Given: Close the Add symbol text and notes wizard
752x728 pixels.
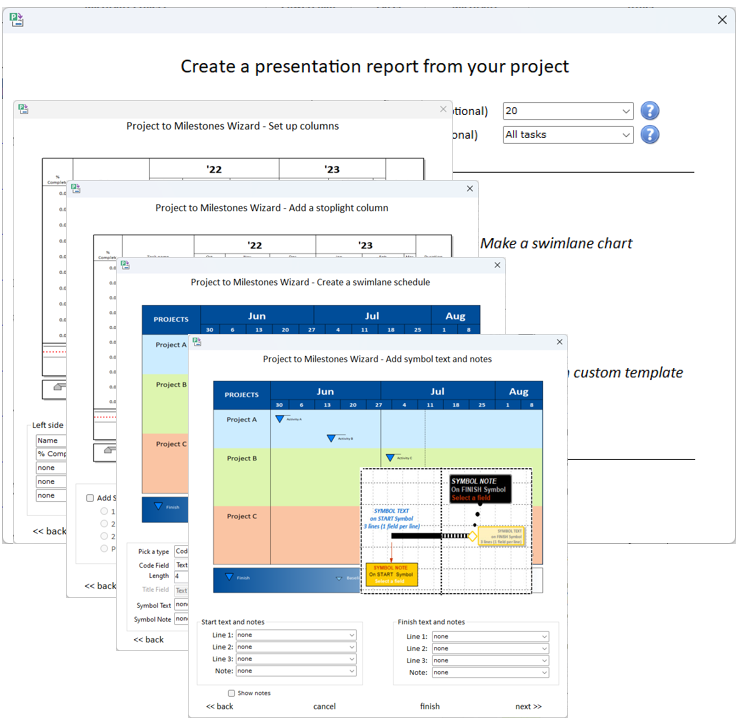Looking at the screenshot, I should 559,342.
